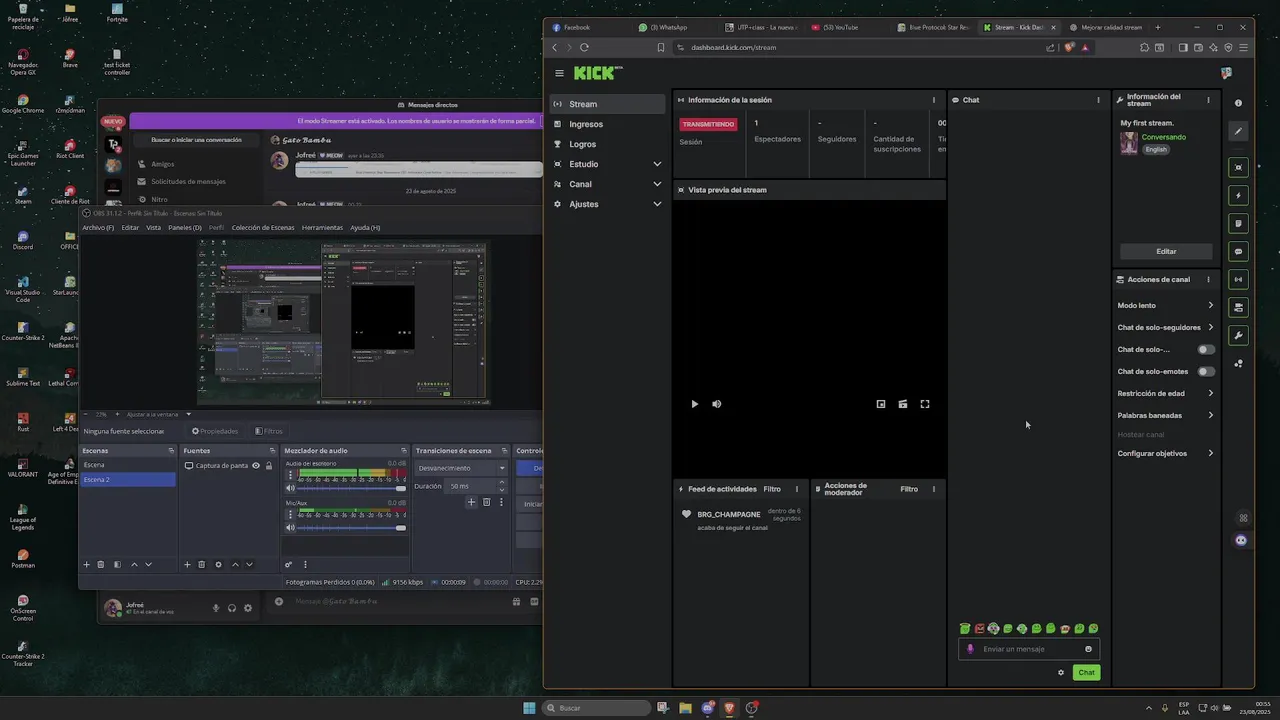The height and width of the screenshot is (720, 1280).
Task: Mute the stream preview volume
Action: (716, 404)
